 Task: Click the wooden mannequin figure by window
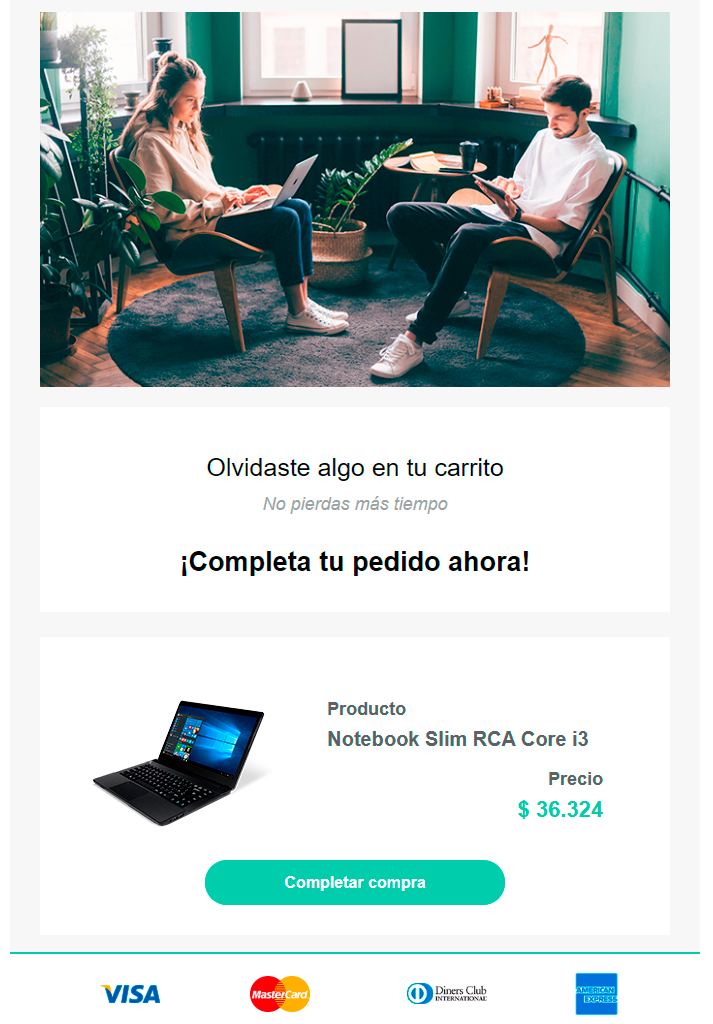click(x=547, y=54)
